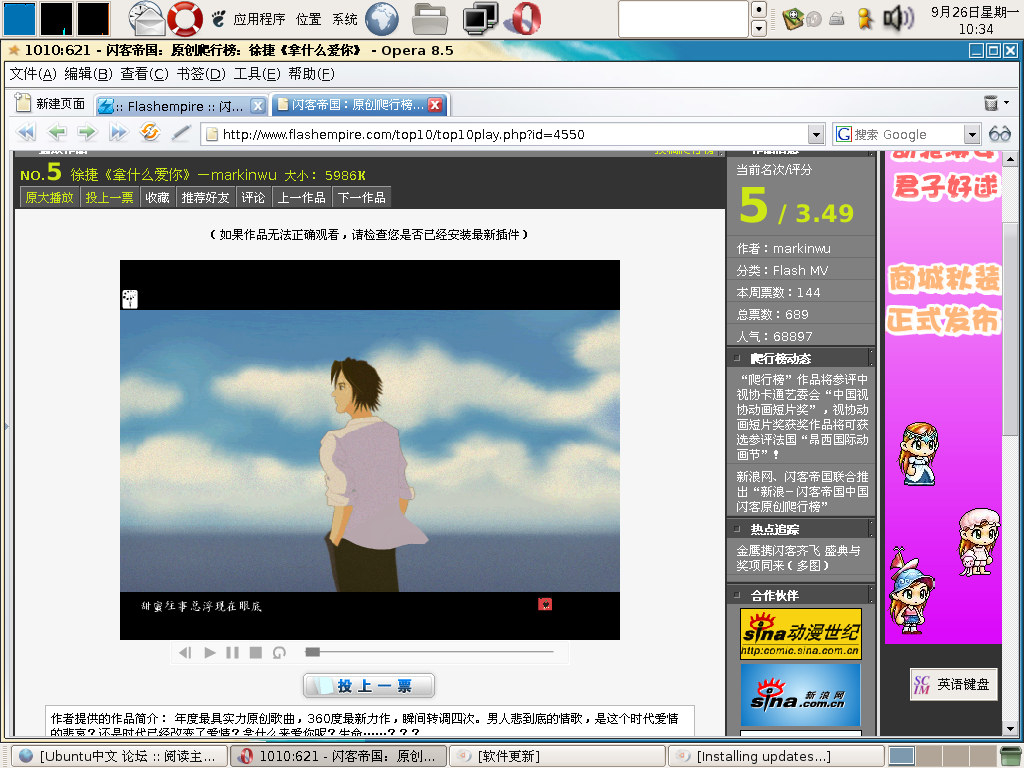Click the glasses icon beside the search box
The height and width of the screenshot is (768, 1024).
click(1000, 134)
